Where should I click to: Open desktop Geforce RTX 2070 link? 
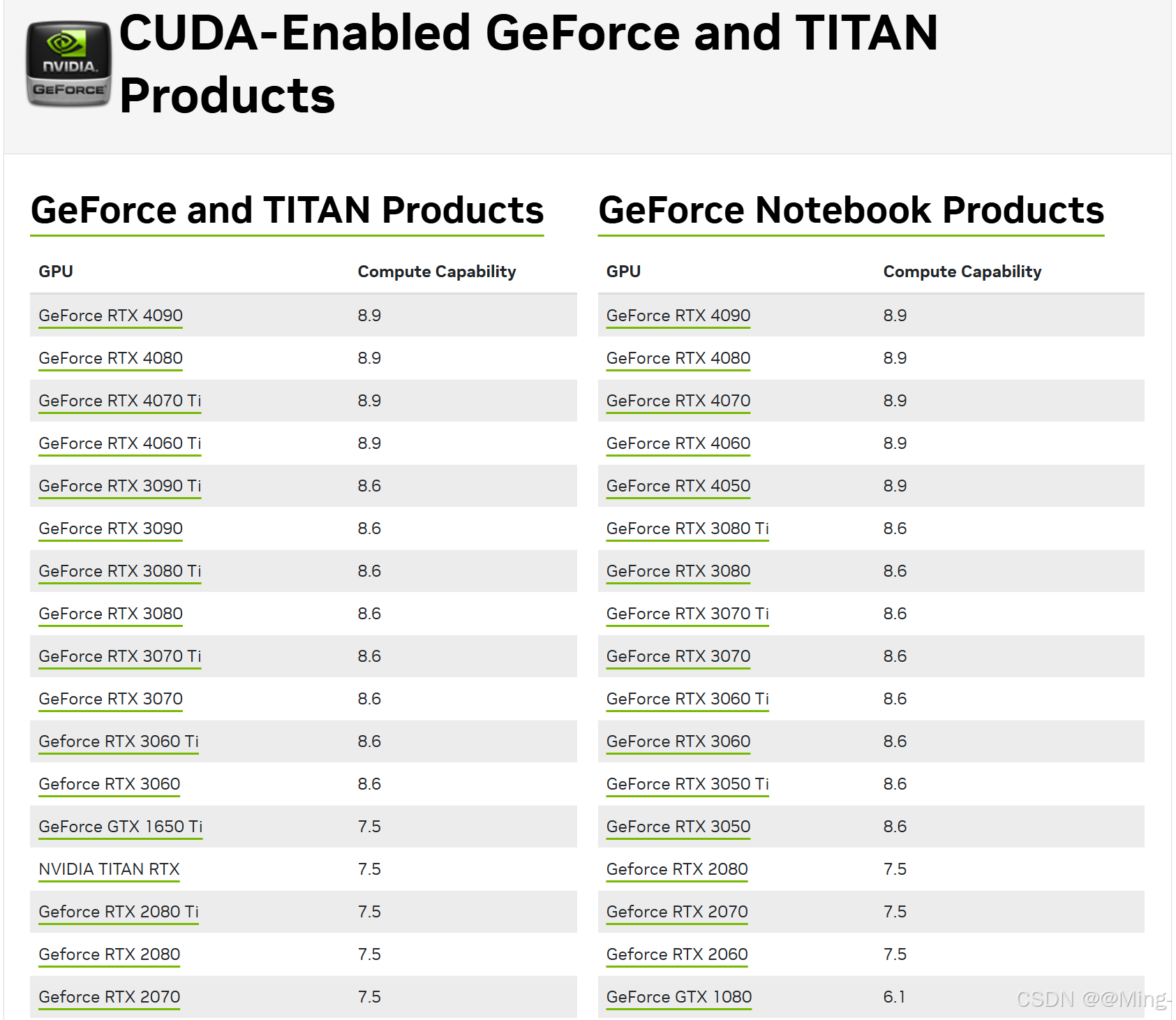click(x=110, y=997)
